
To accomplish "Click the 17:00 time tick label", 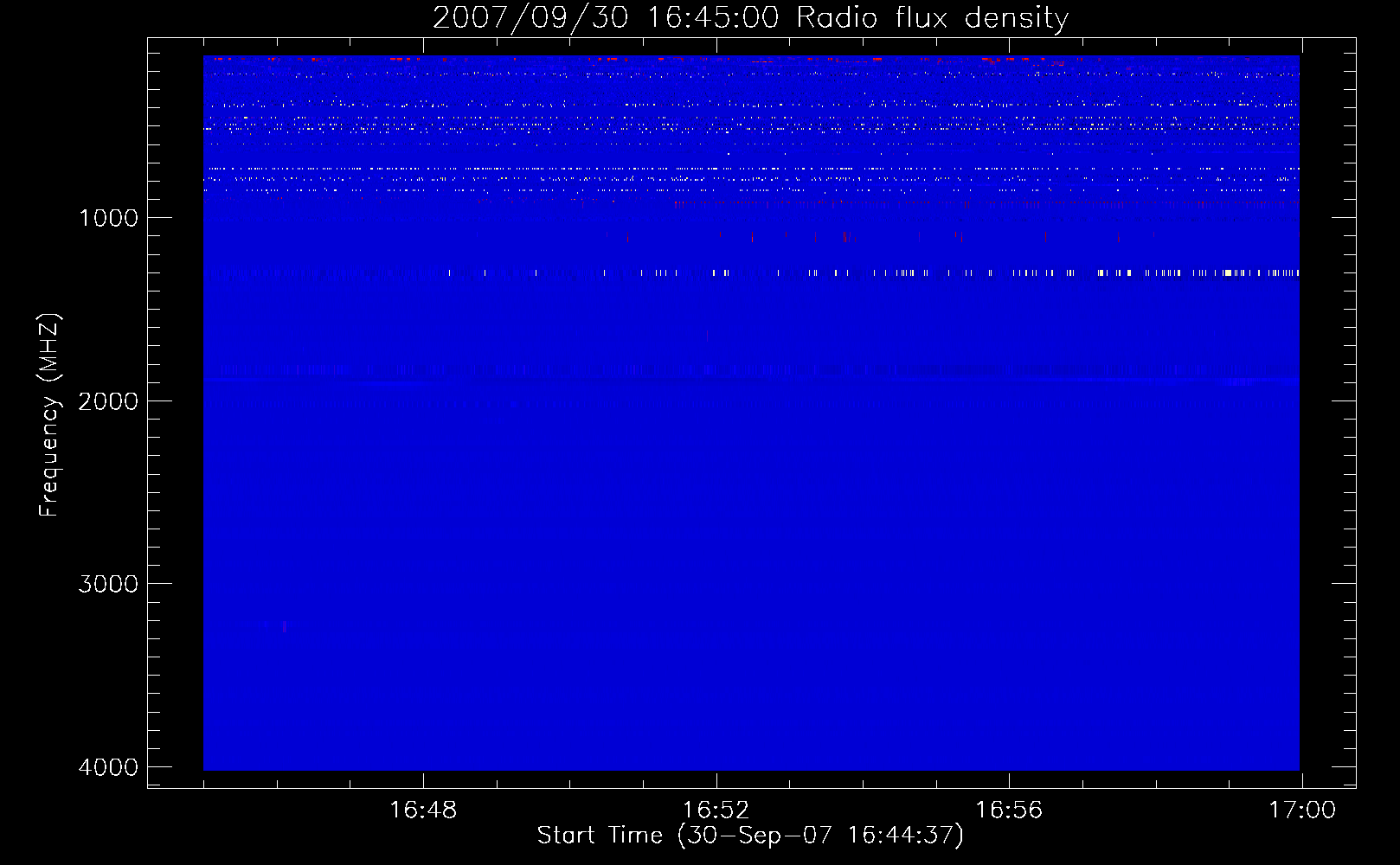I will [x=1302, y=811].
